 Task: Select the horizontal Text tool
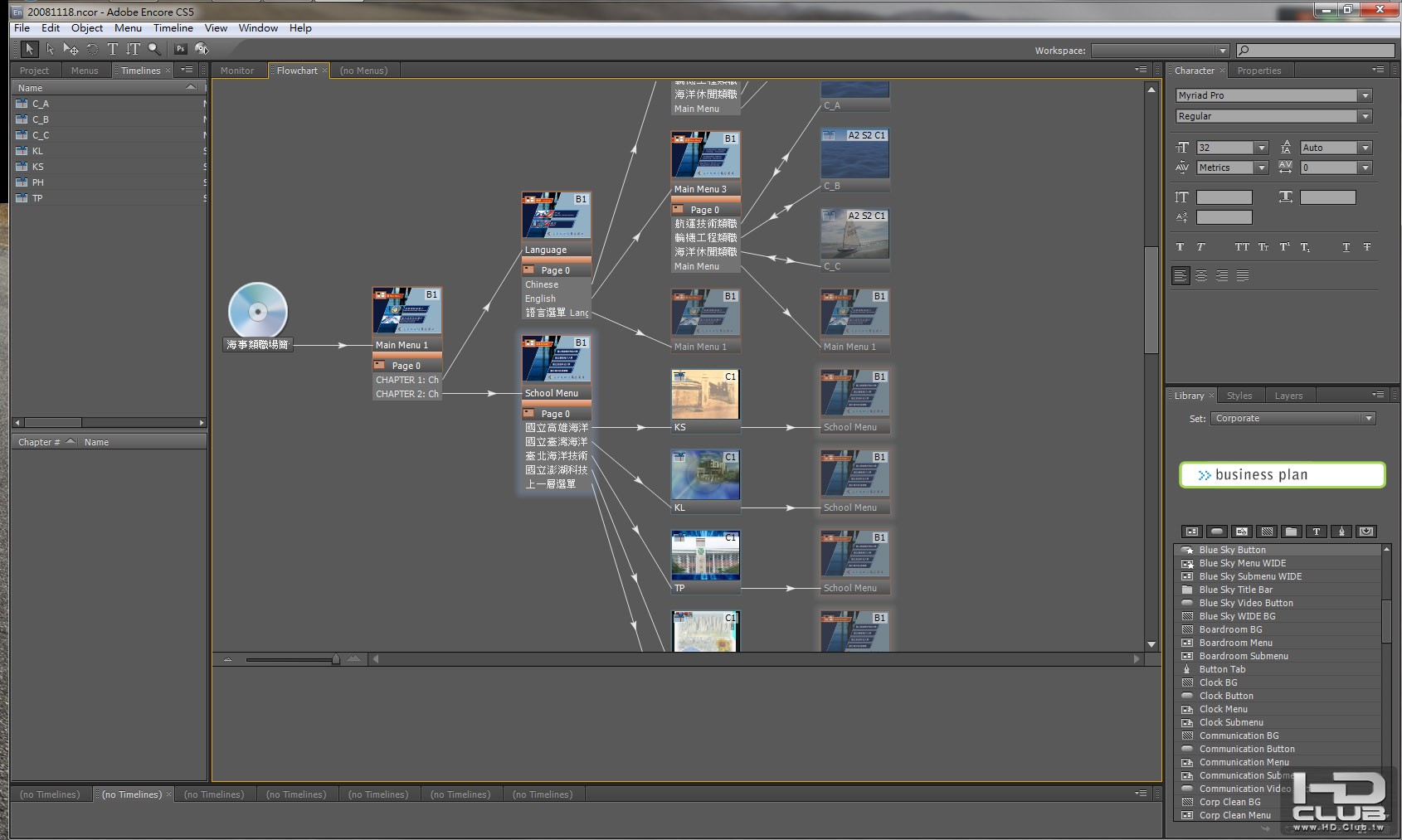coord(113,49)
